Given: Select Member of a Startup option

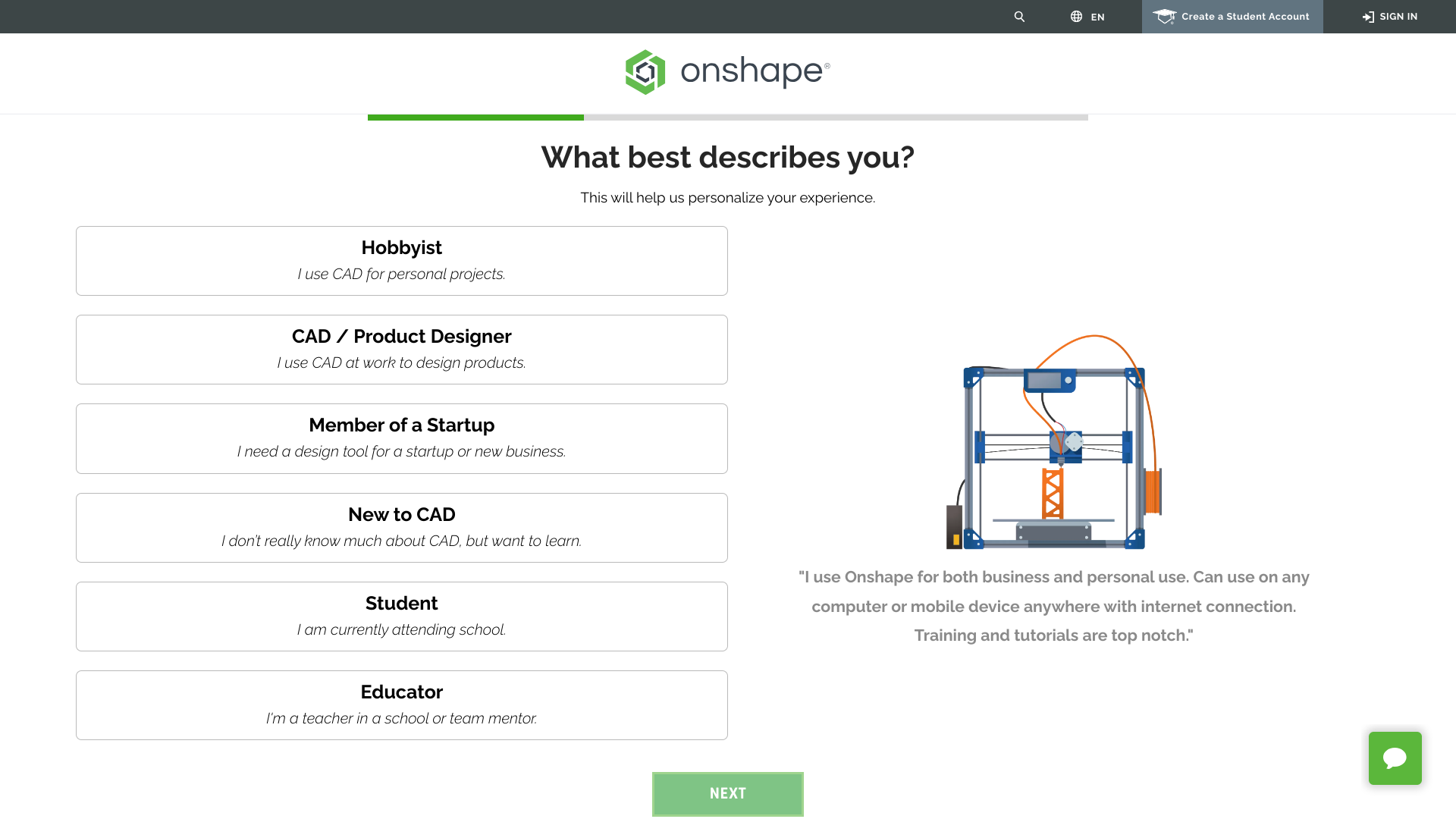Looking at the screenshot, I should 401,438.
